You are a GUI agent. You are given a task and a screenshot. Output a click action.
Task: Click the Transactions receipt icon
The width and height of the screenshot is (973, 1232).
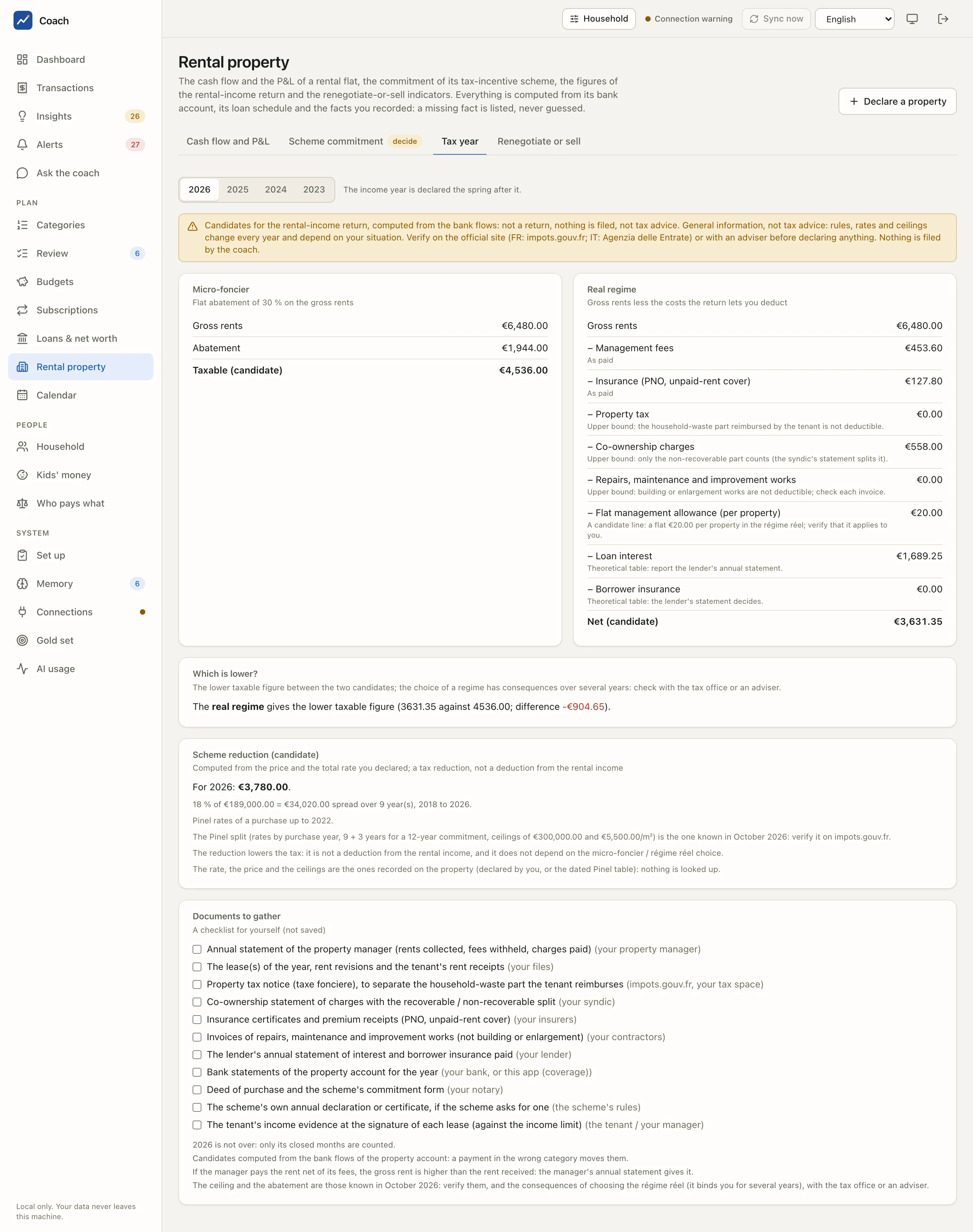(x=22, y=88)
